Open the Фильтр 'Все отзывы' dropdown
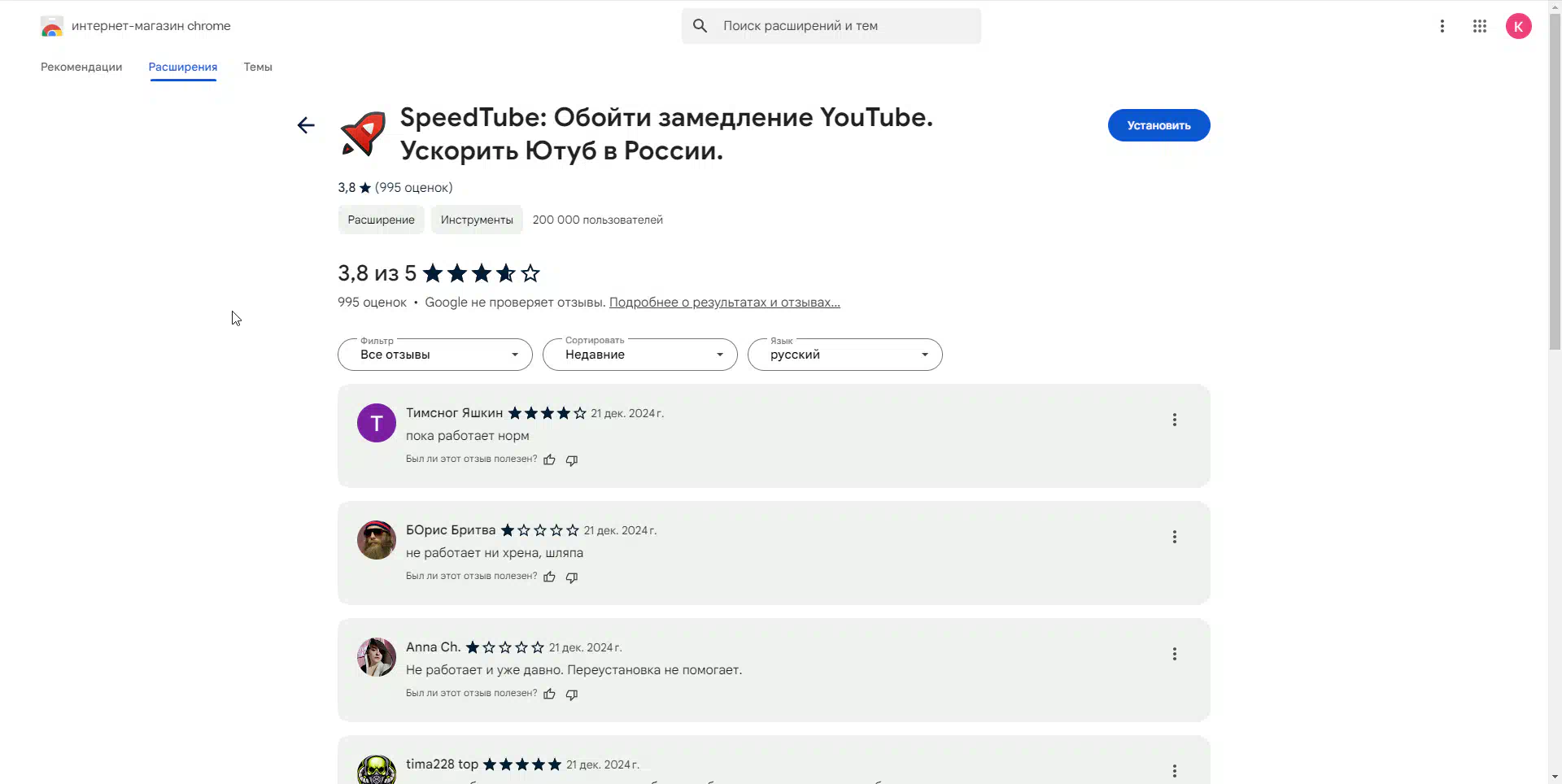The height and width of the screenshot is (784, 1562). 435,355
